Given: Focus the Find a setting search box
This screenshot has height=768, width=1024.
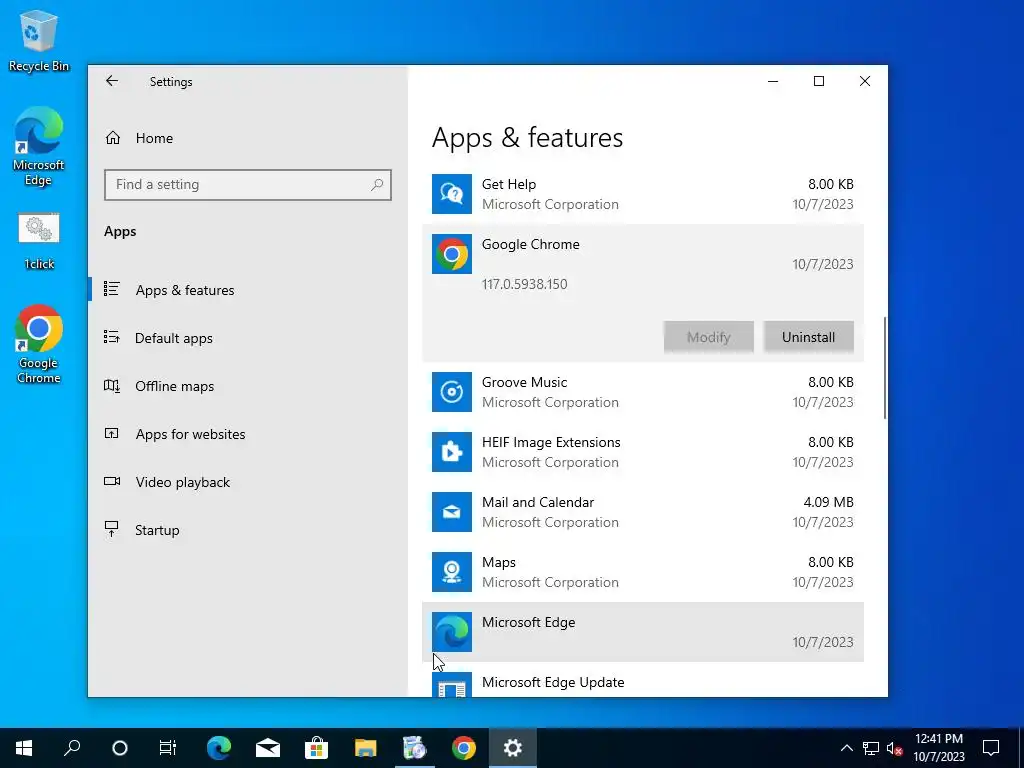Looking at the screenshot, I should coord(248,185).
